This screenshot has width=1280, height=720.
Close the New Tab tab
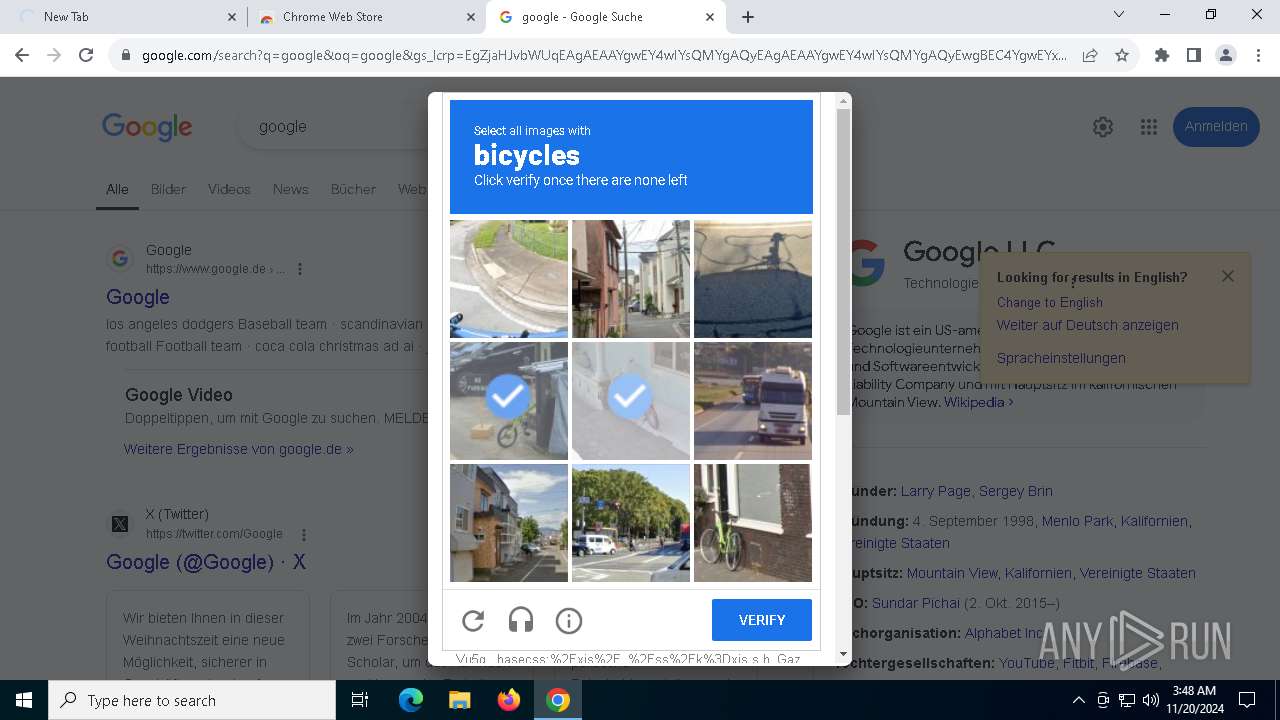point(232,17)
